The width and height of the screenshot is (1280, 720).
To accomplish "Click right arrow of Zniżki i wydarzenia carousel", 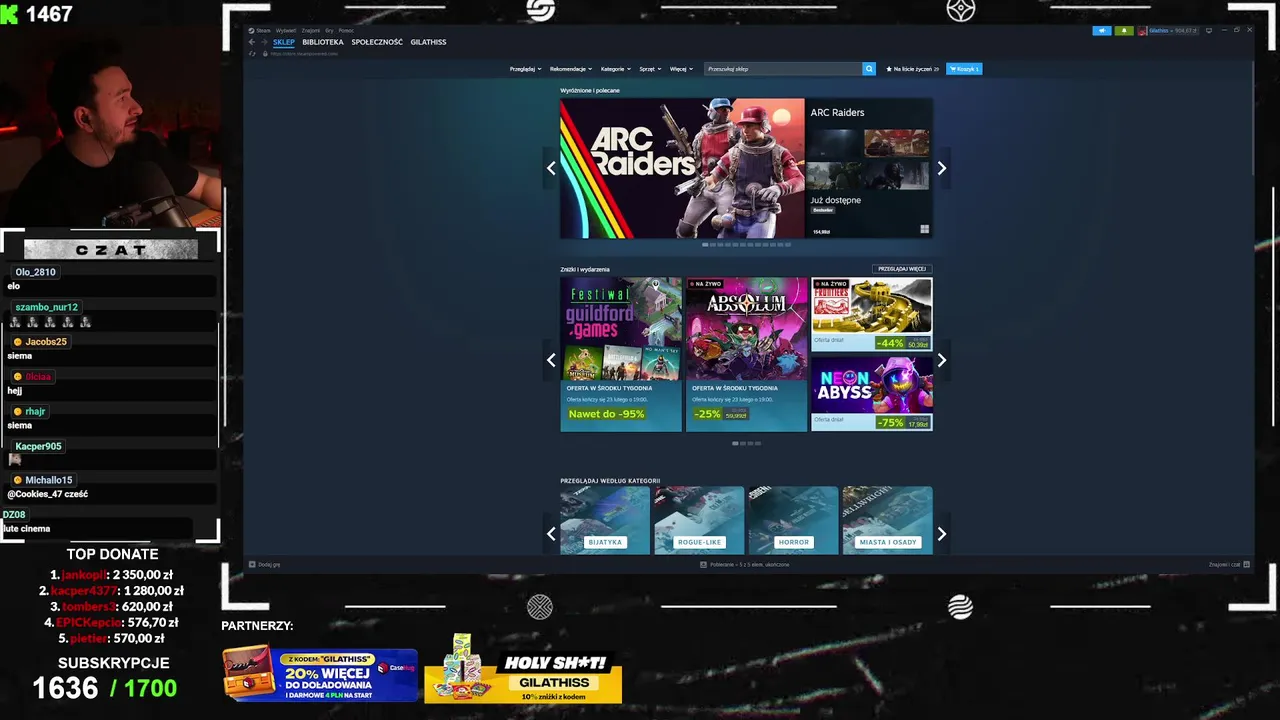I will coord(941,360).
